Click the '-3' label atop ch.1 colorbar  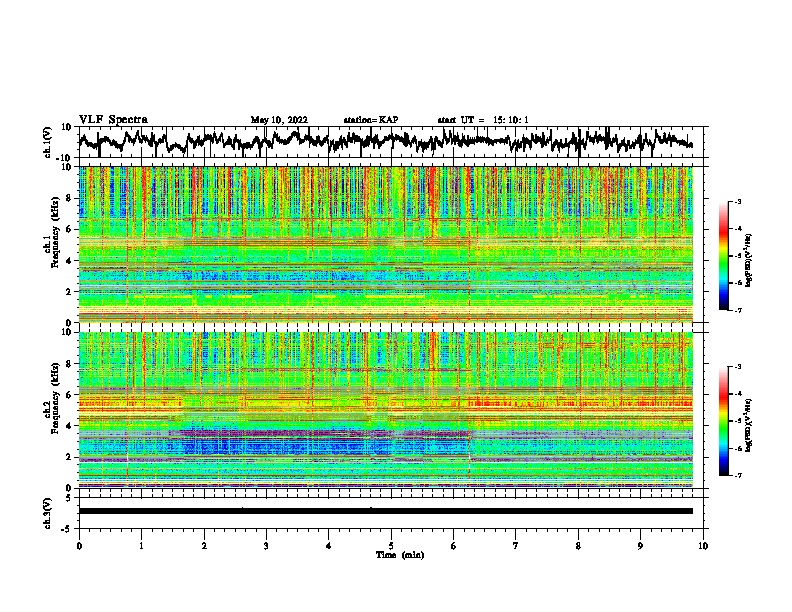(x=737, y=201)
